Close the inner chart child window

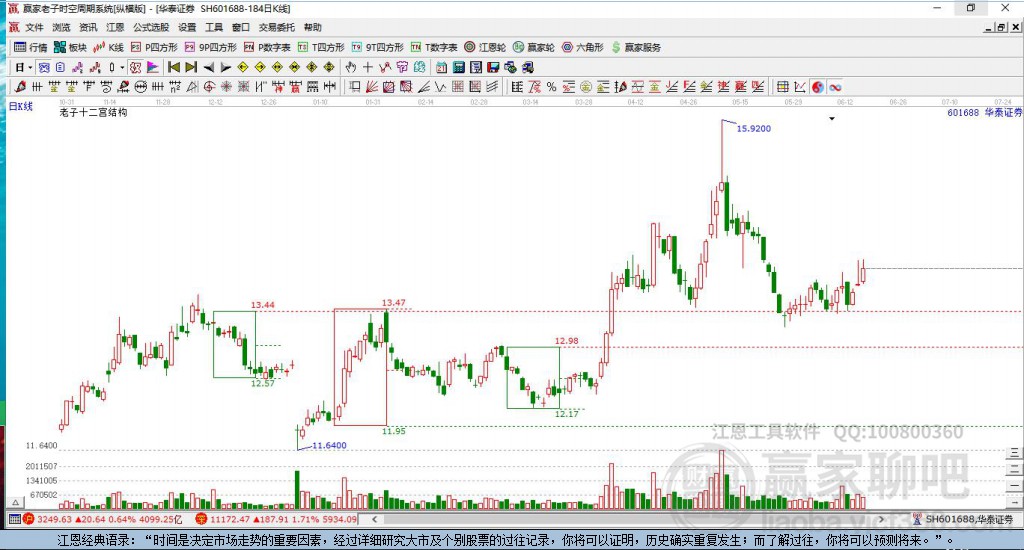pyautogui.click(x=1016, y=27)
